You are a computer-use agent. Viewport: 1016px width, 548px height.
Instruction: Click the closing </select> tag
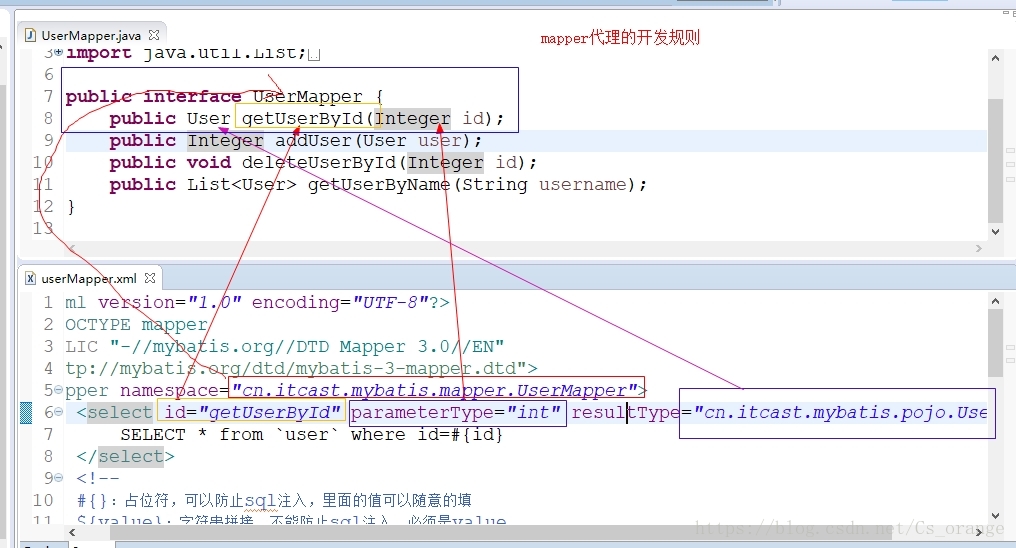[x=125, y=457]
